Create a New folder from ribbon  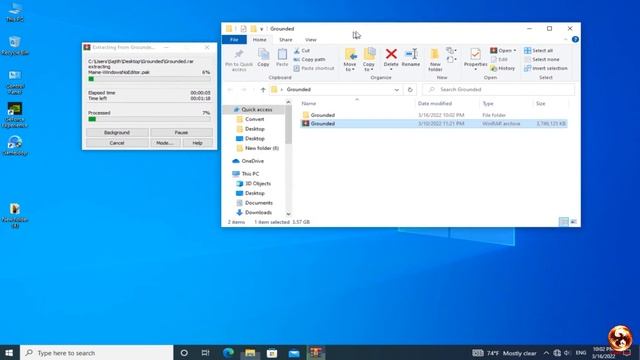(435, 60)
